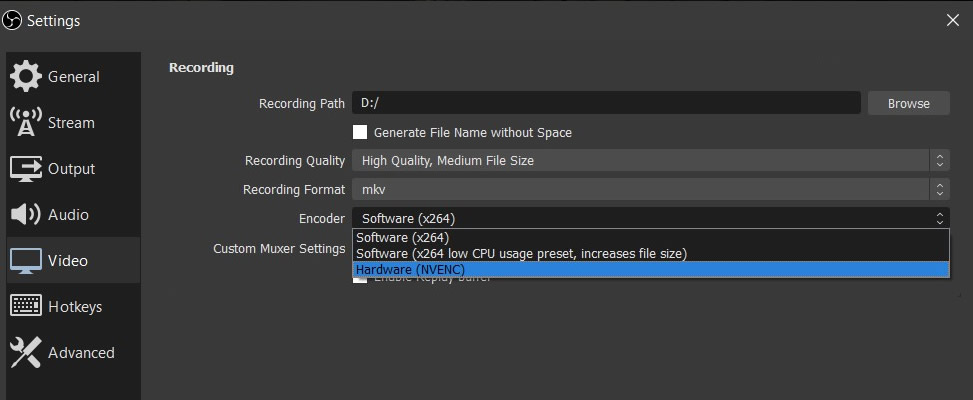Open General settings tab
Image resolution: width=973 pixels, height=400 pixels.
(73, 77)
